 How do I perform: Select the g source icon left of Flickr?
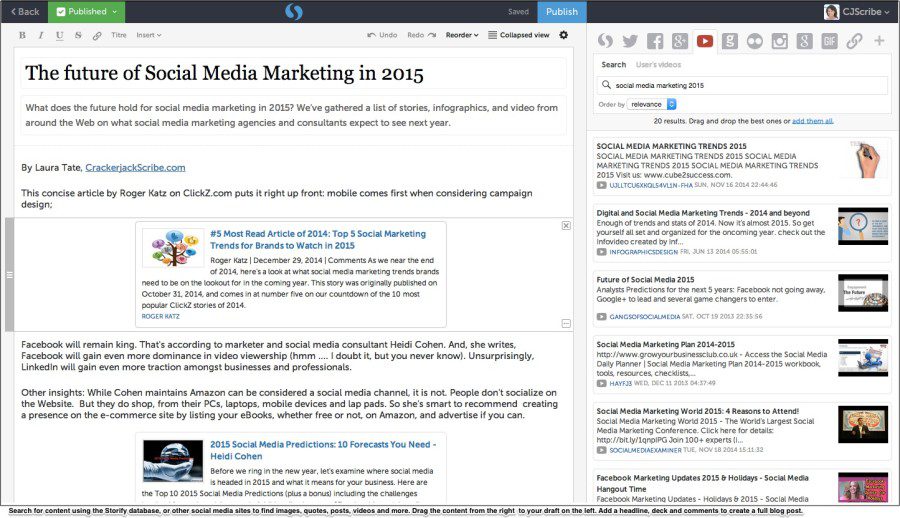coord(730,41)
